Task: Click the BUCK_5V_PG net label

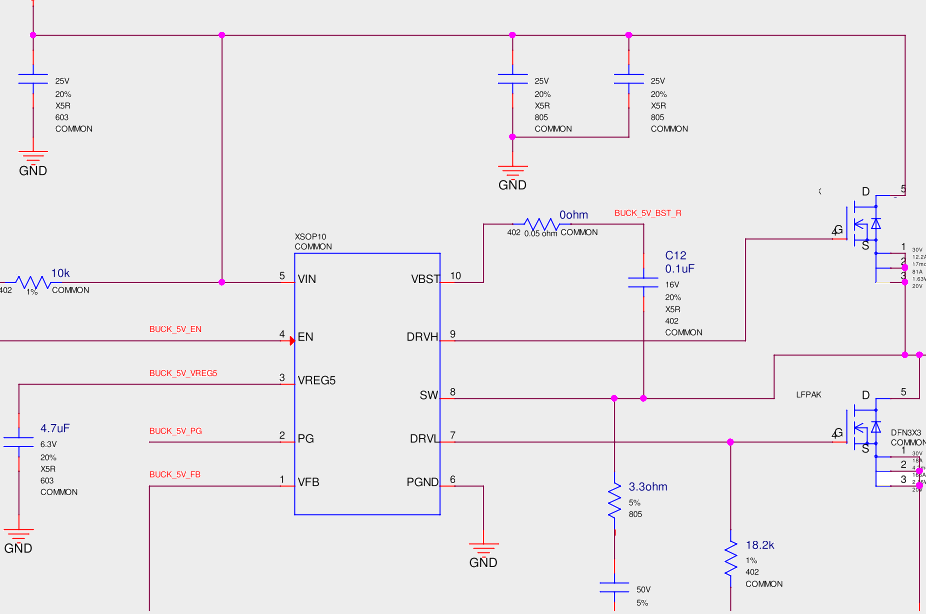Action: point(175,431)
